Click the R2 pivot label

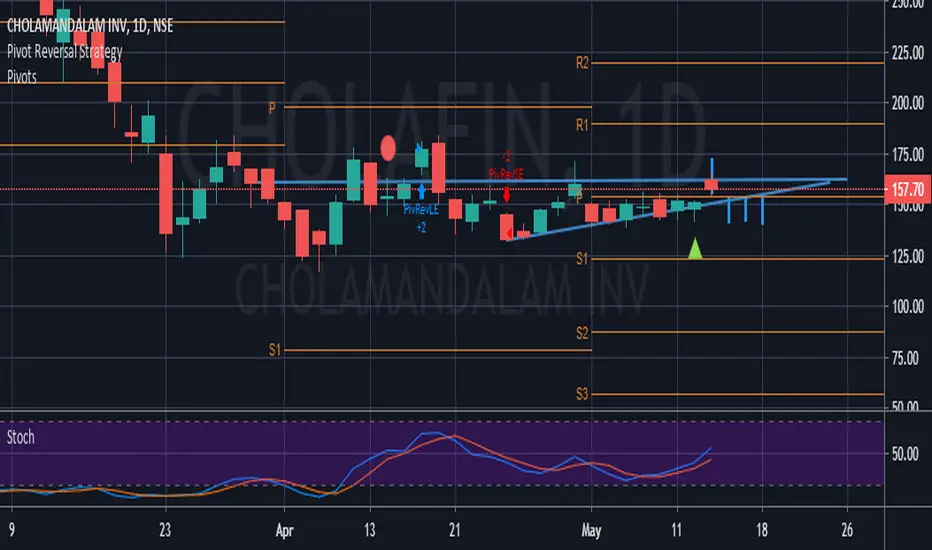click(x=582, y=62)
